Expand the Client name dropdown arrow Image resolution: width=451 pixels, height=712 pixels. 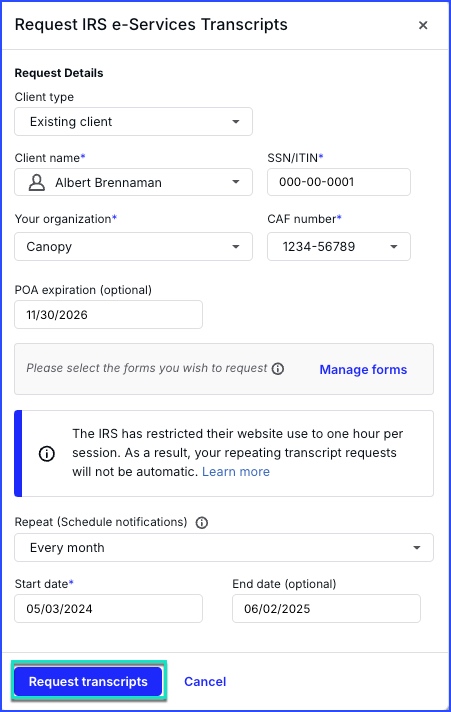[236, 182]
